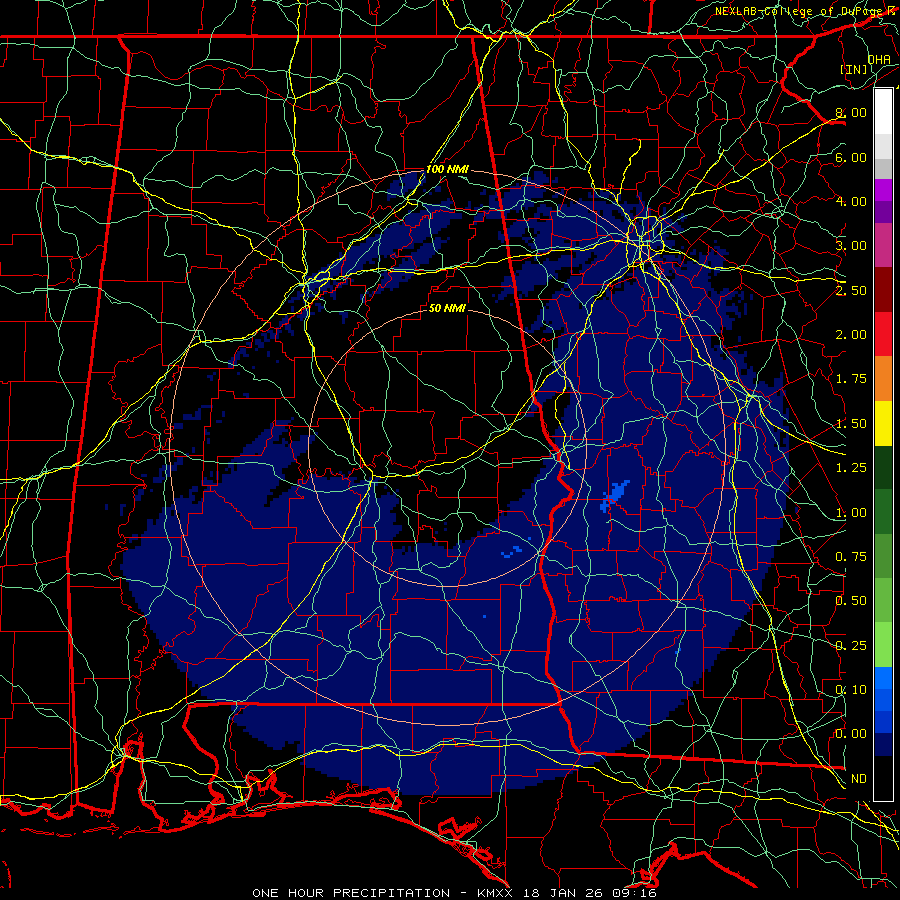Select the yellow legend swatch
900x900 pixels.
click(883, 423)
